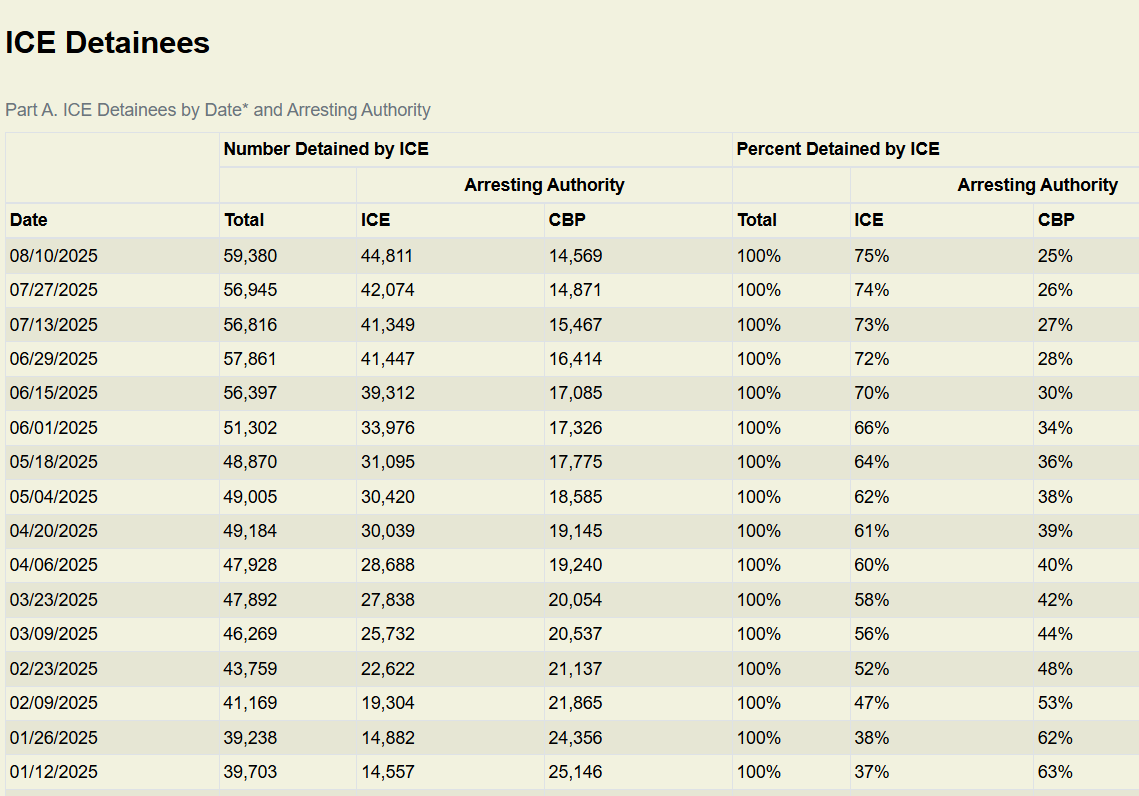Select the 63% CBP percentage cell
The height and width of the screenshot is (796, 1139).
click(1055, 772)
